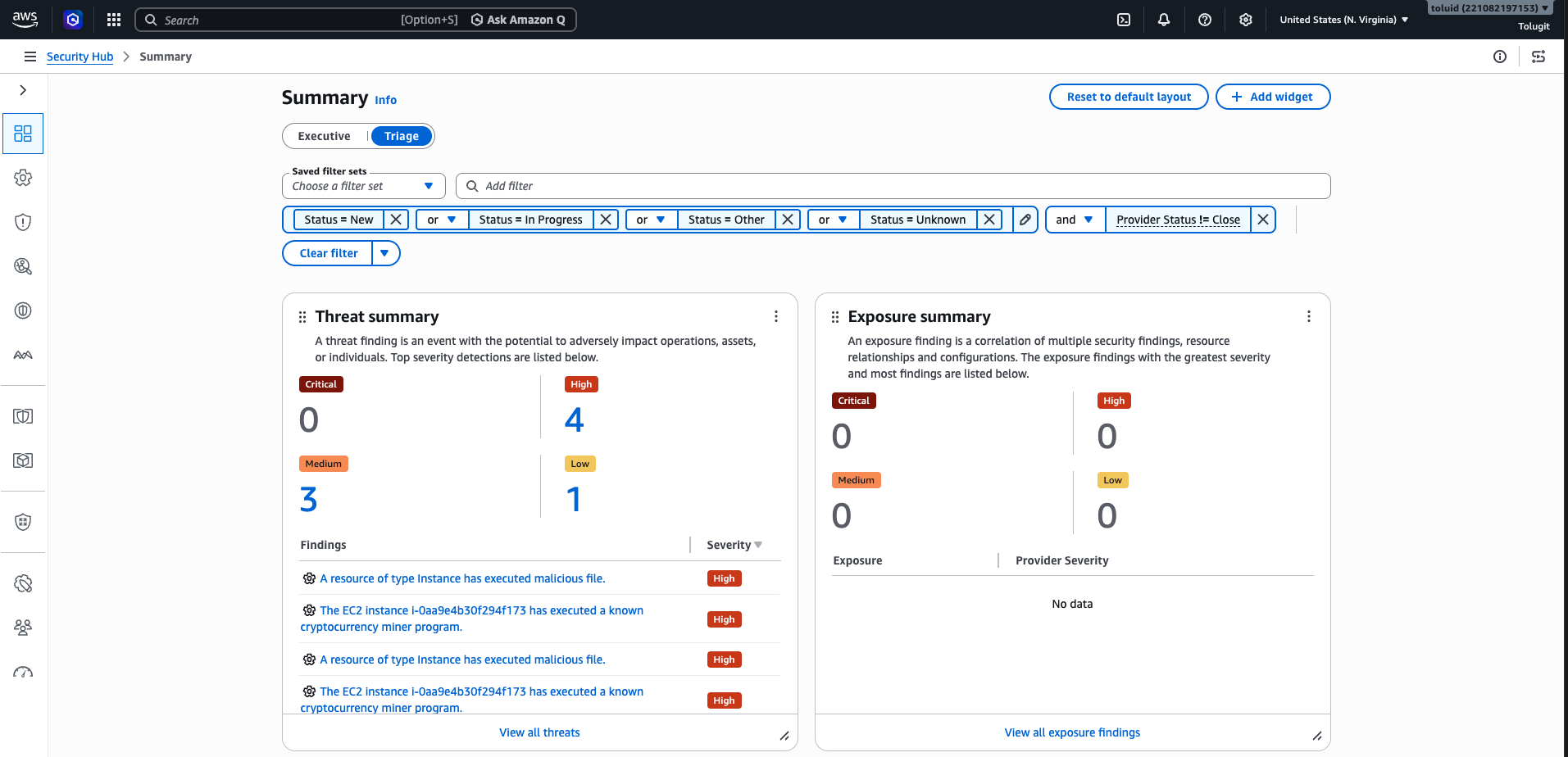1568x757 pixels.
Task: Open the first 'executed malicious file' finding
Action: 462,578
